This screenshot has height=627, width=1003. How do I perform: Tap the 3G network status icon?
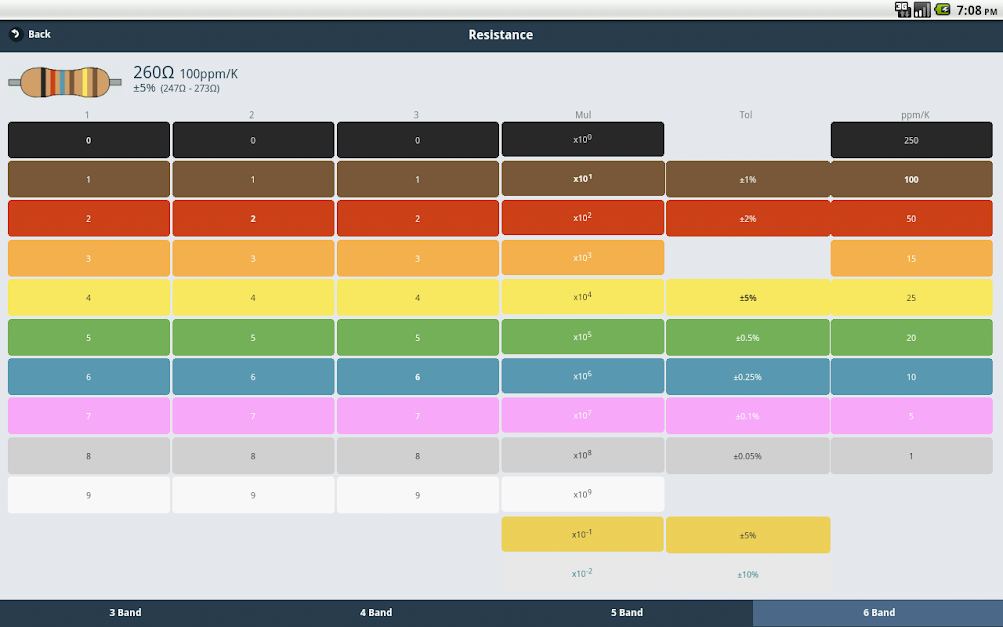point(903,9)
